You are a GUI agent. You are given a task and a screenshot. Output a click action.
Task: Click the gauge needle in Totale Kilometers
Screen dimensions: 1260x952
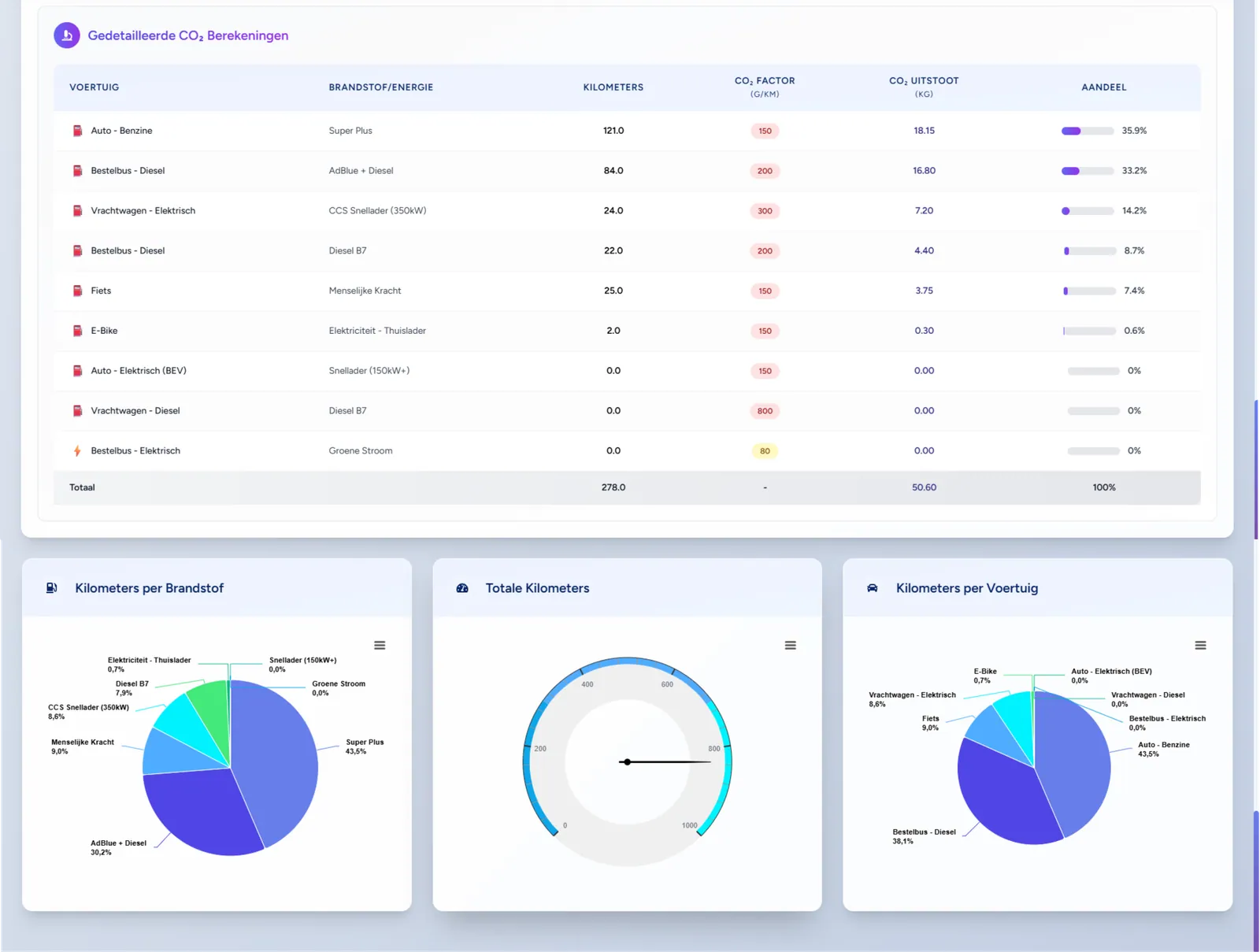tap(665, 762)
